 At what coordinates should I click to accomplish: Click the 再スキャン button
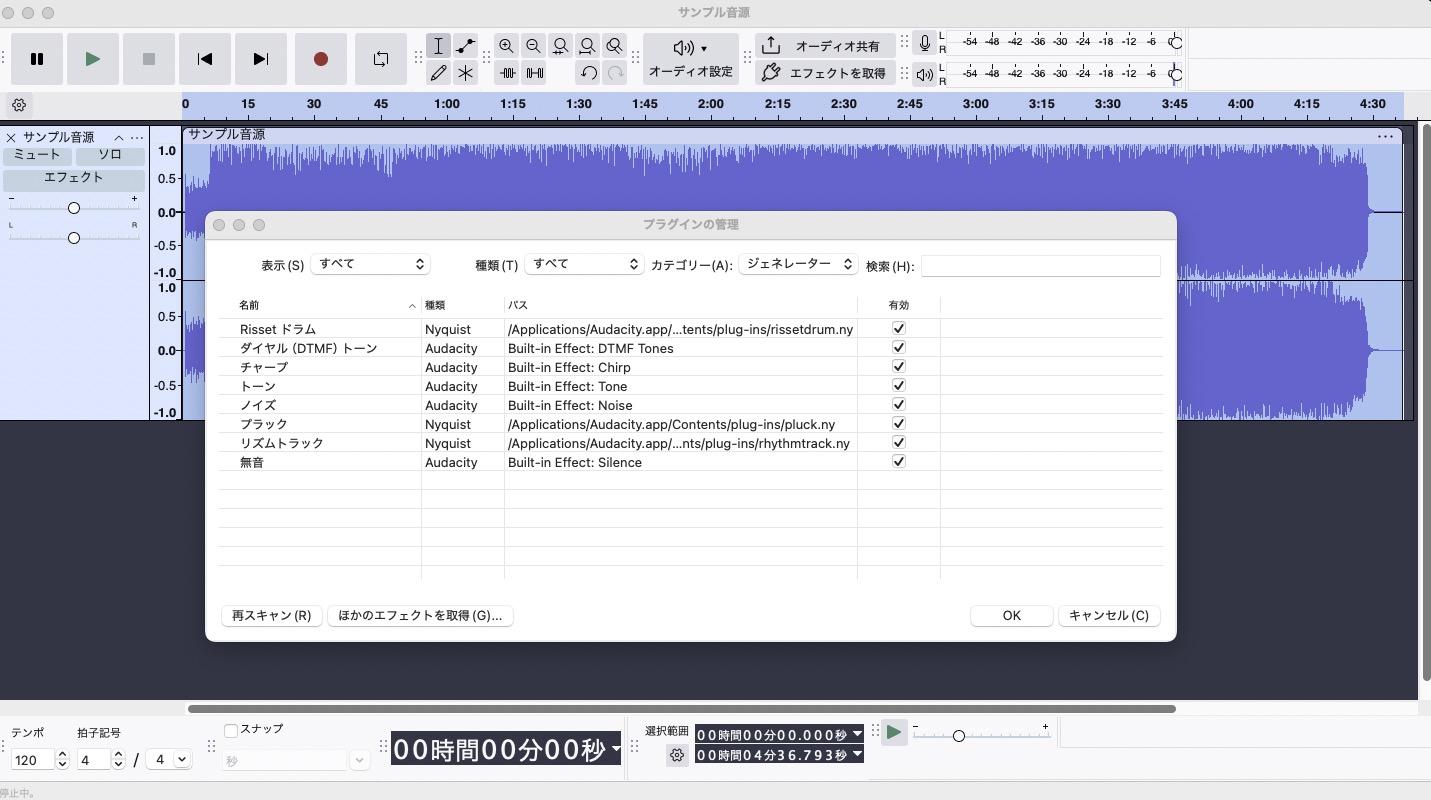(x=271, y=615)
